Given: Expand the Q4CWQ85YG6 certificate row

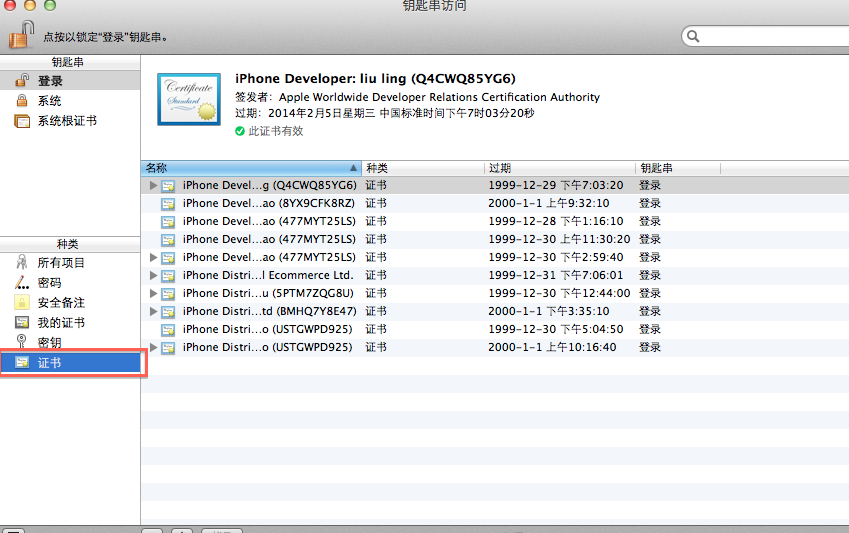Looking at the screenshot, I should pyautogui.click(x=153, y=185).
